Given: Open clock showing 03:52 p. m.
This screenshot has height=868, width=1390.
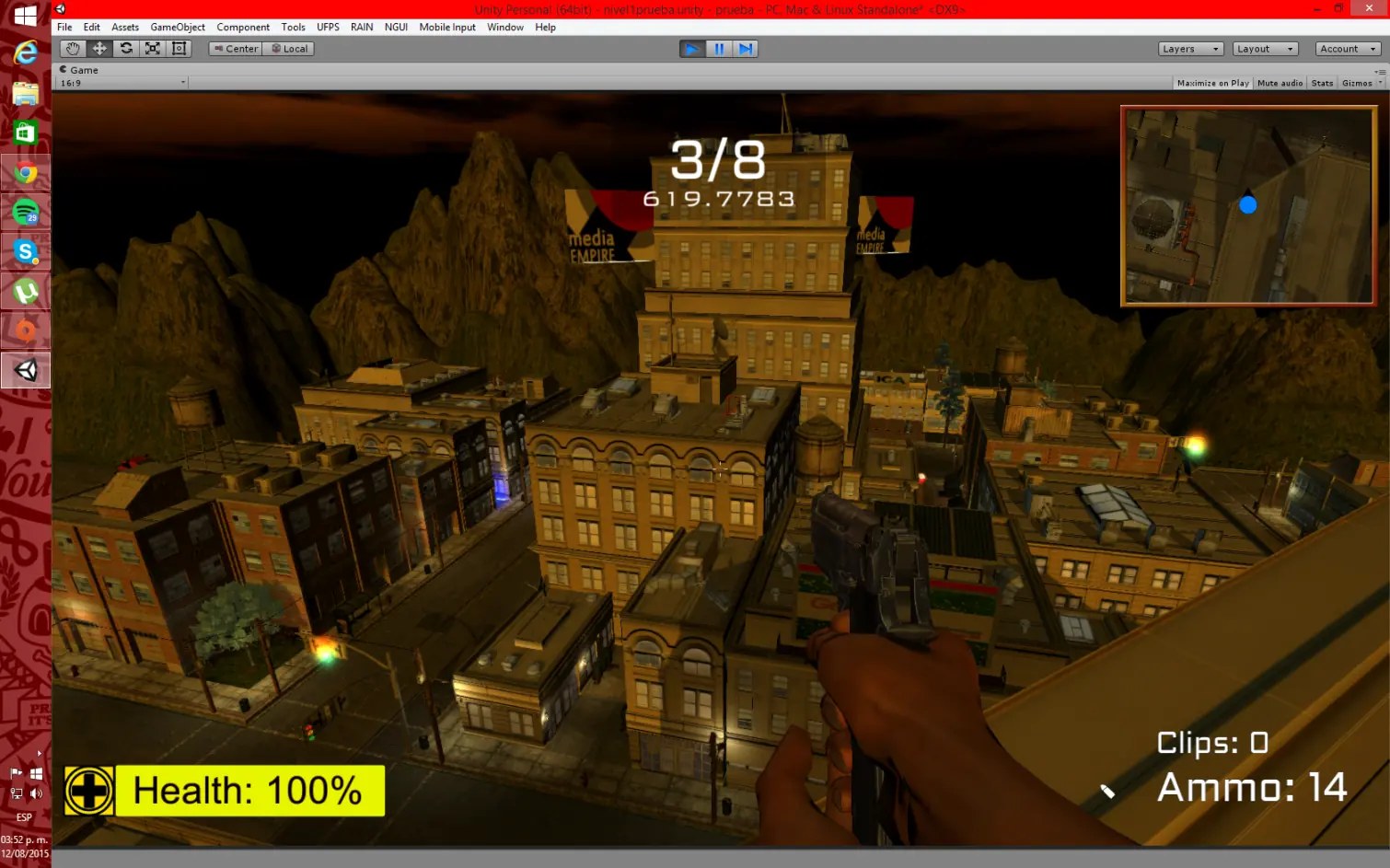Looking at the screenshot, I should (25, 847).
